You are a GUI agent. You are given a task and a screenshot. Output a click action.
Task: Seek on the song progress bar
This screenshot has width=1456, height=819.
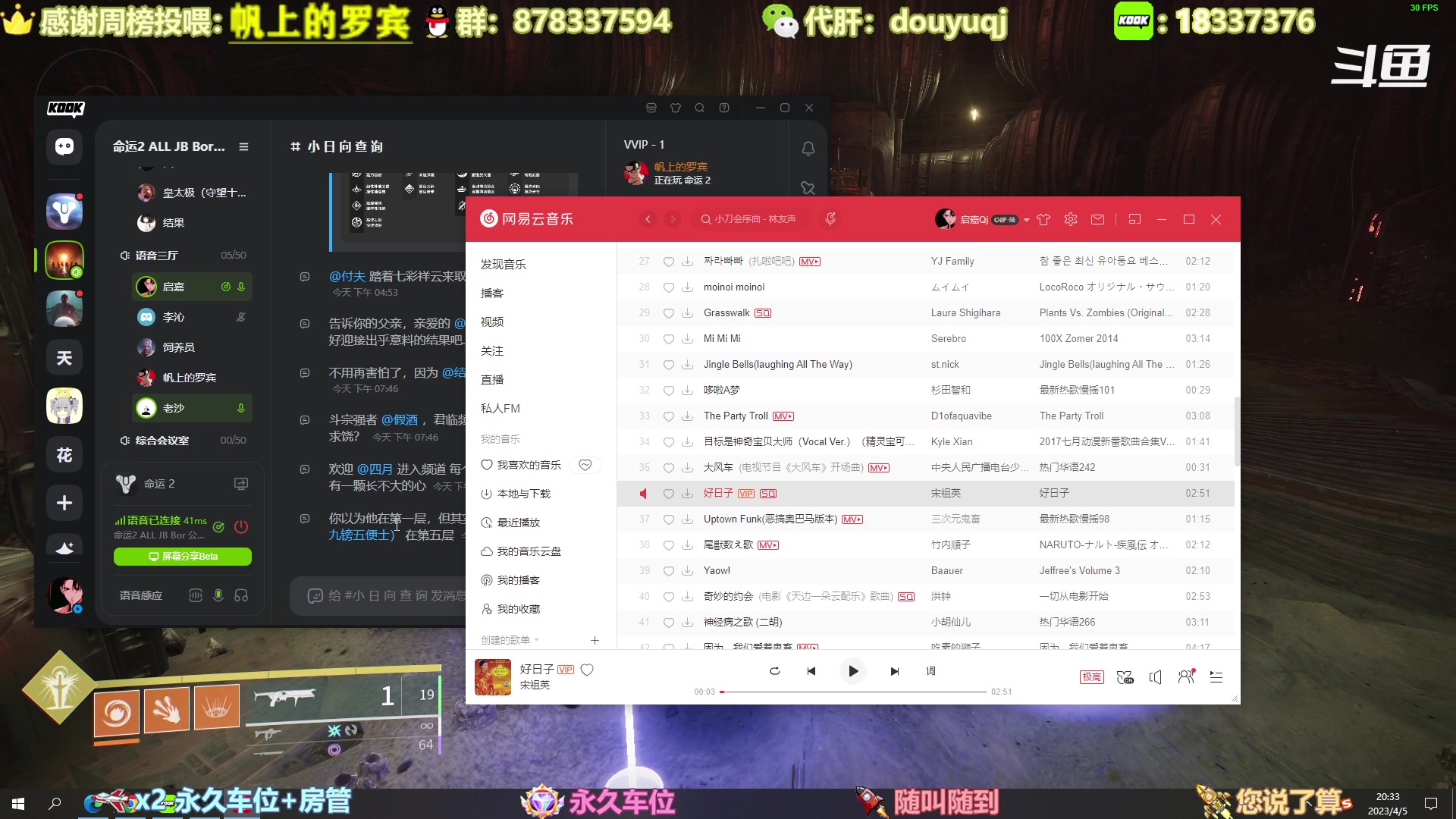853,692
